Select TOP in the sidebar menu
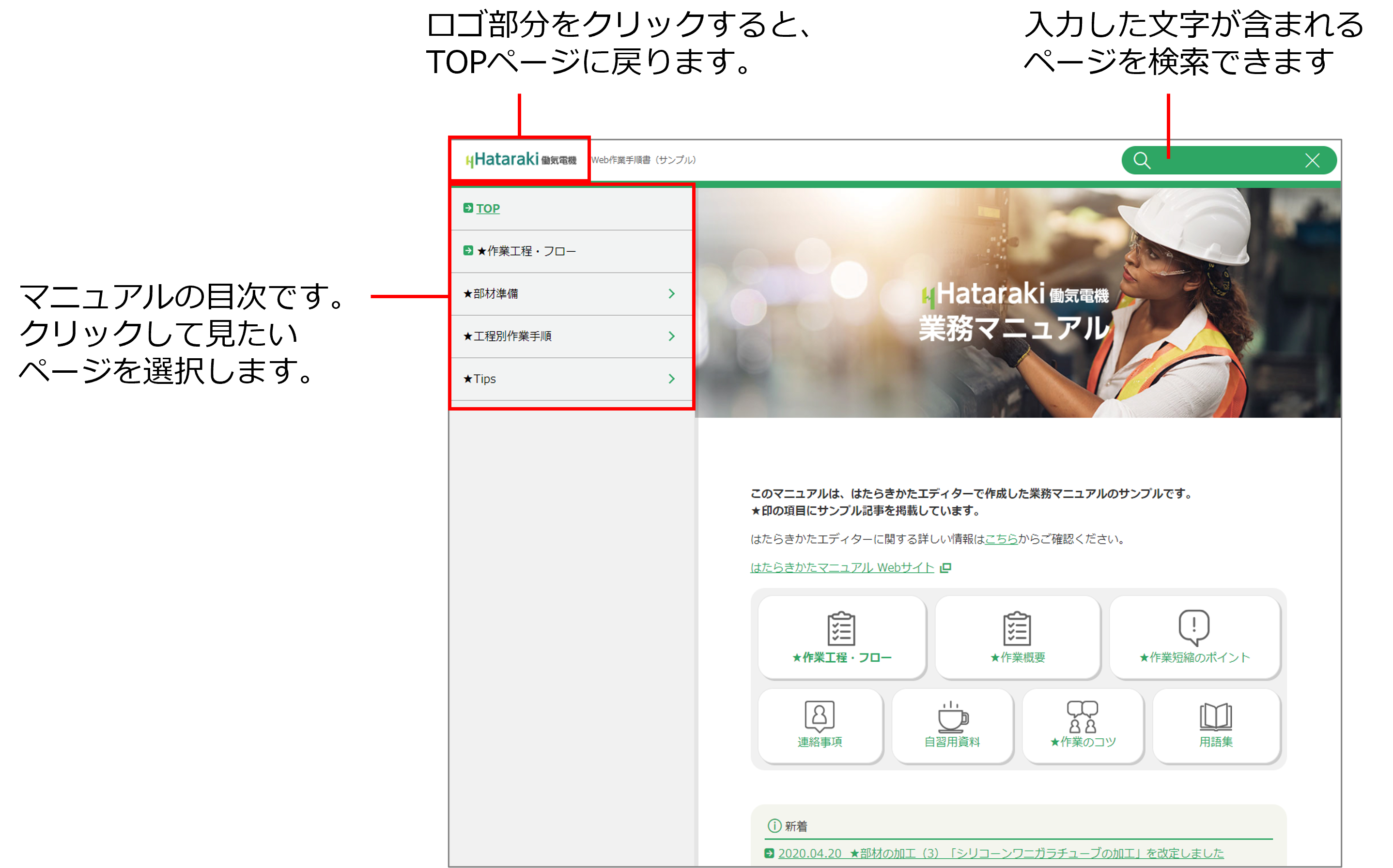 [487, 208]
